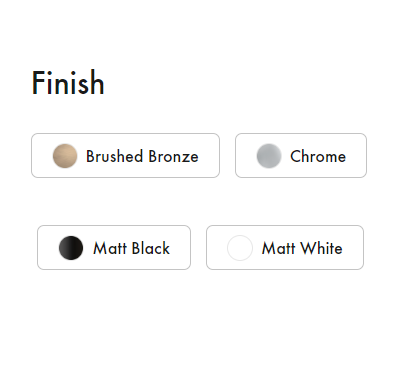Image resolution: width=397 pixels, height=369 pixels.
Task: Click the word 'Black' in Matt Black
Action: (x=151, y=248)
